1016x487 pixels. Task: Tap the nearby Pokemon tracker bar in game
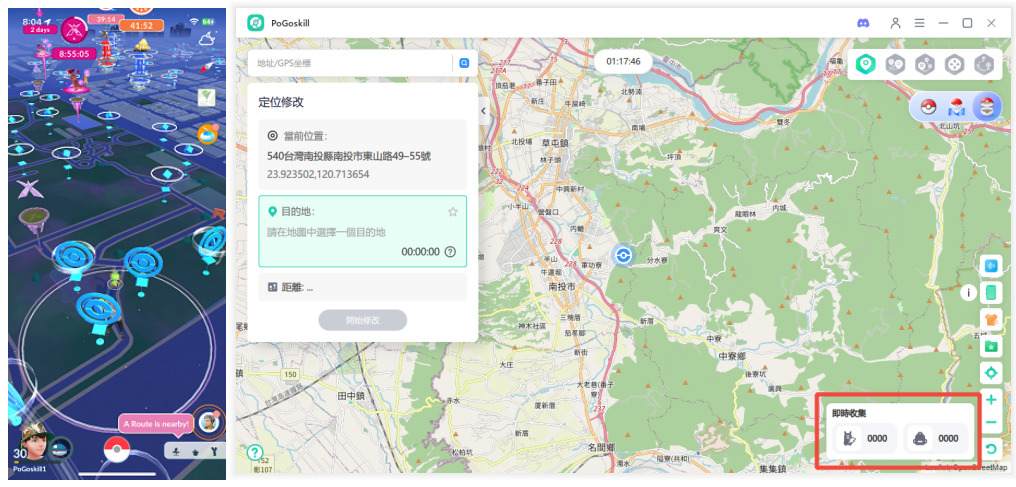(x=195, y=451)
